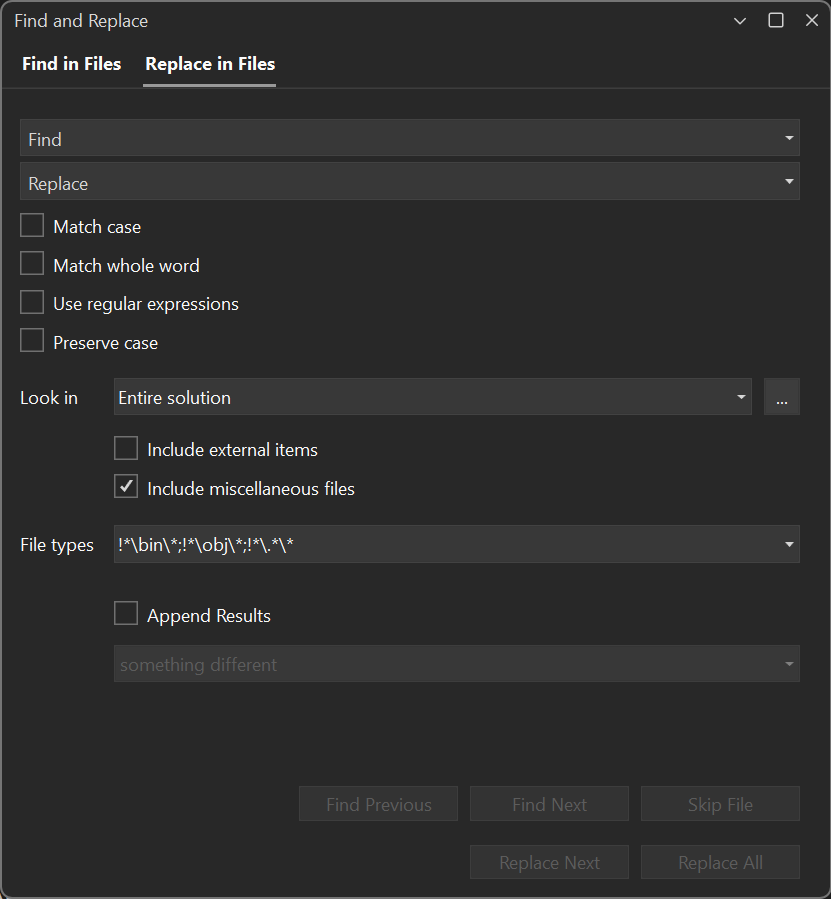Screen dimensions: 831x899
Task: Open the disabled 'something different' dropdown
Action: point(789,663)
